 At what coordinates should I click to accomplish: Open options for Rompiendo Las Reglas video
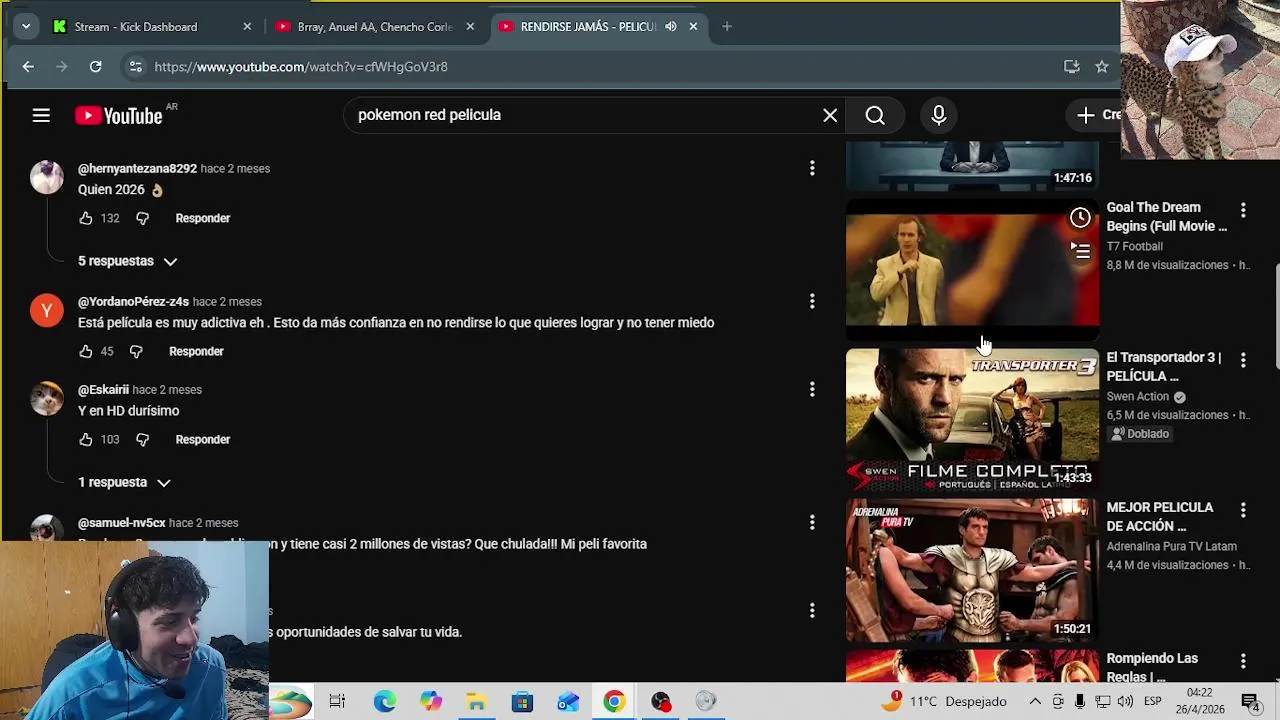[x=1243, y=661]
